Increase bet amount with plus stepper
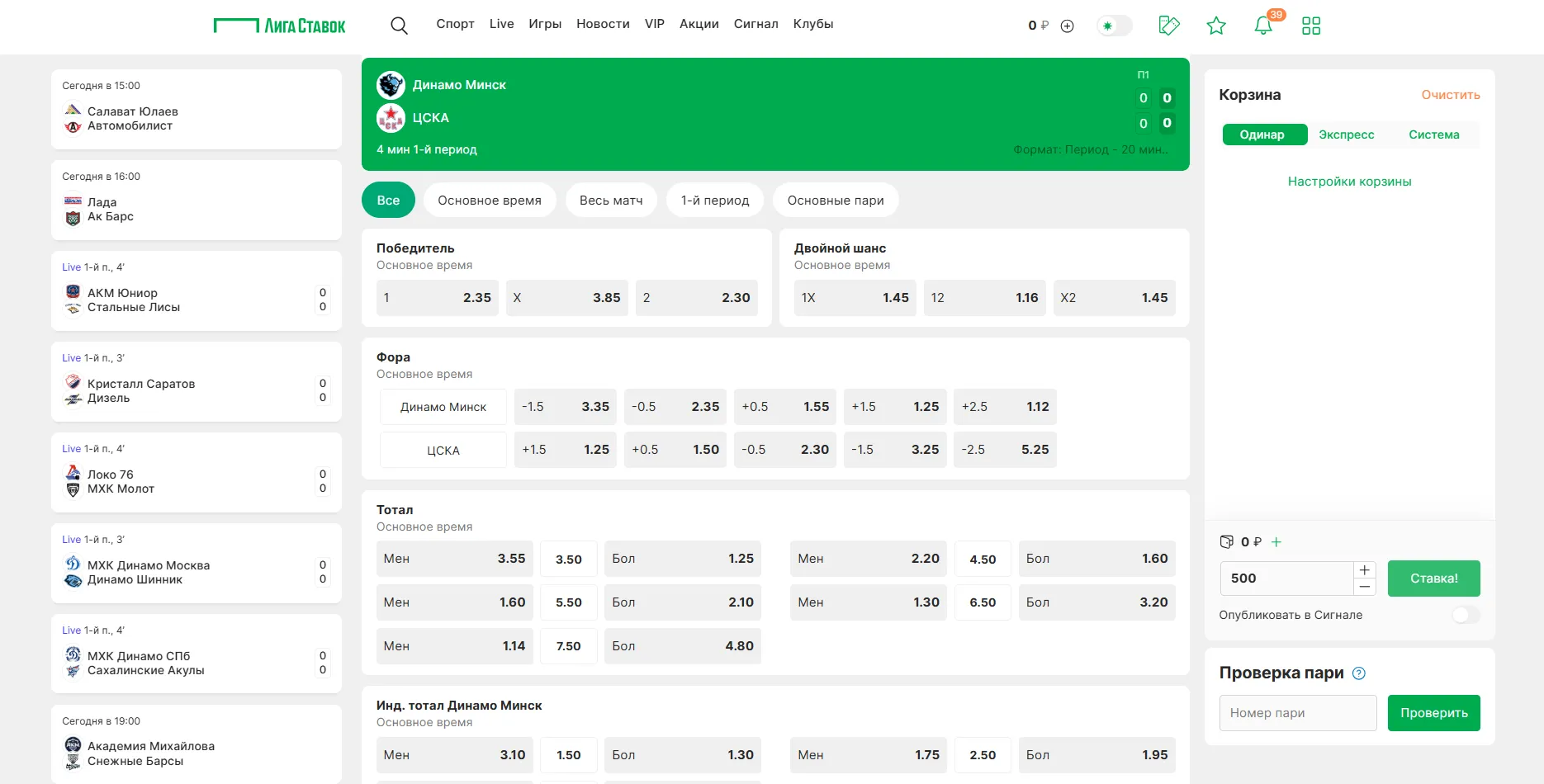The image size is (1544, 784). pyautogui.click(x=1365, y=570)
